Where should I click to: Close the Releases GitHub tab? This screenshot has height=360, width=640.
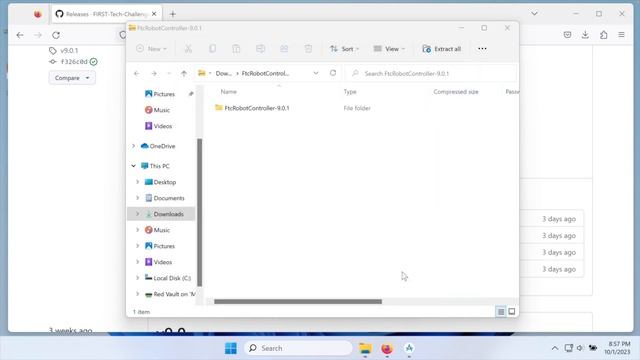click(154, 14)
